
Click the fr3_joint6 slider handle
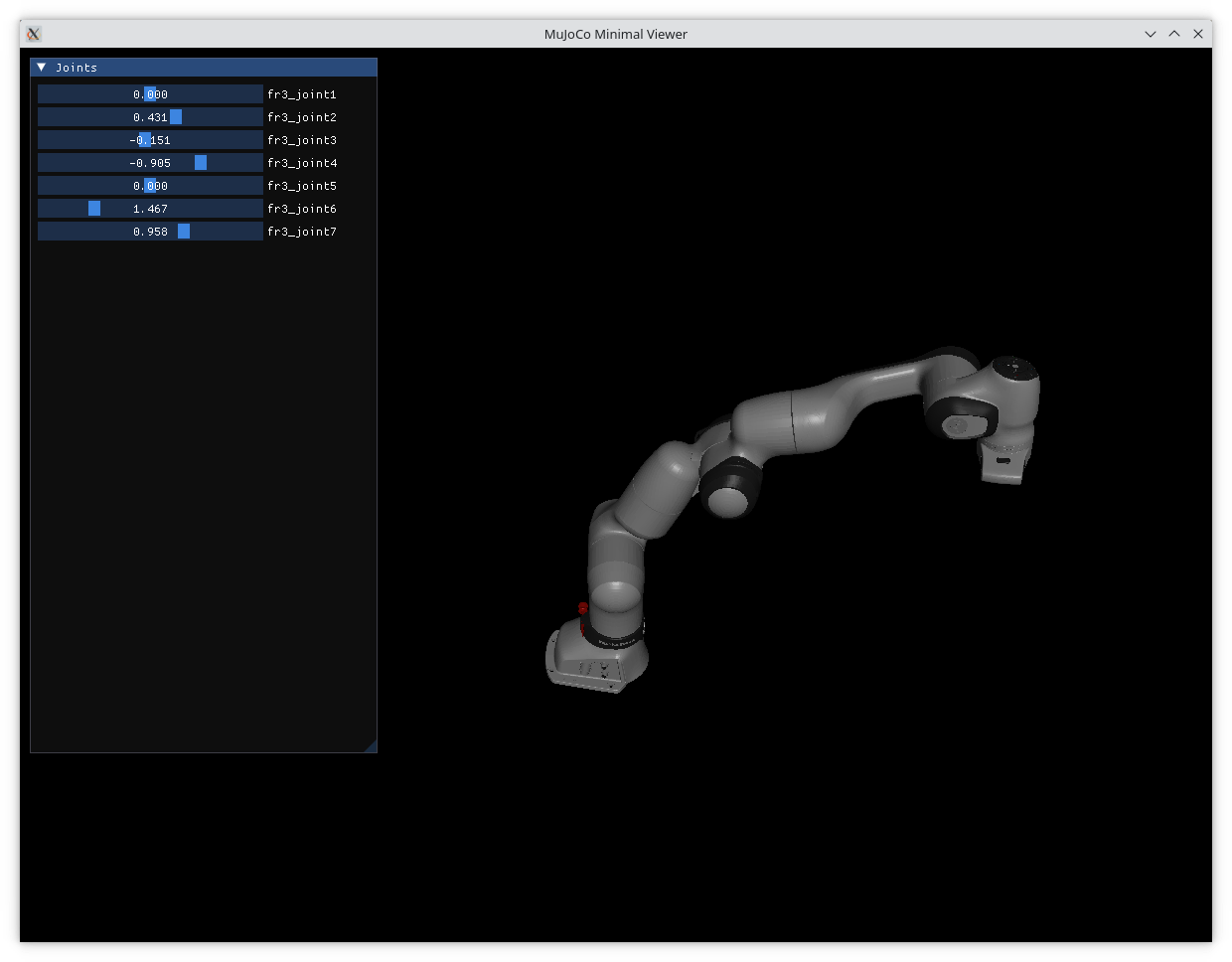click(94, 208)
